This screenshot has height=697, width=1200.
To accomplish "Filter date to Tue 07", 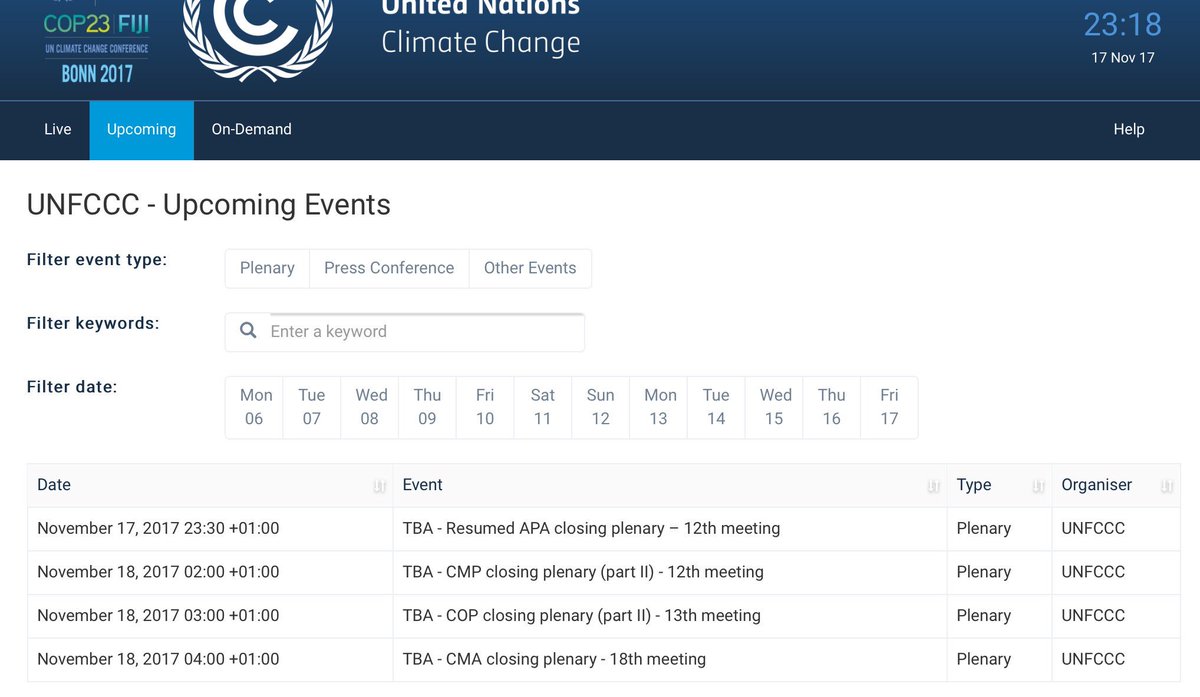I will (312, 407).
